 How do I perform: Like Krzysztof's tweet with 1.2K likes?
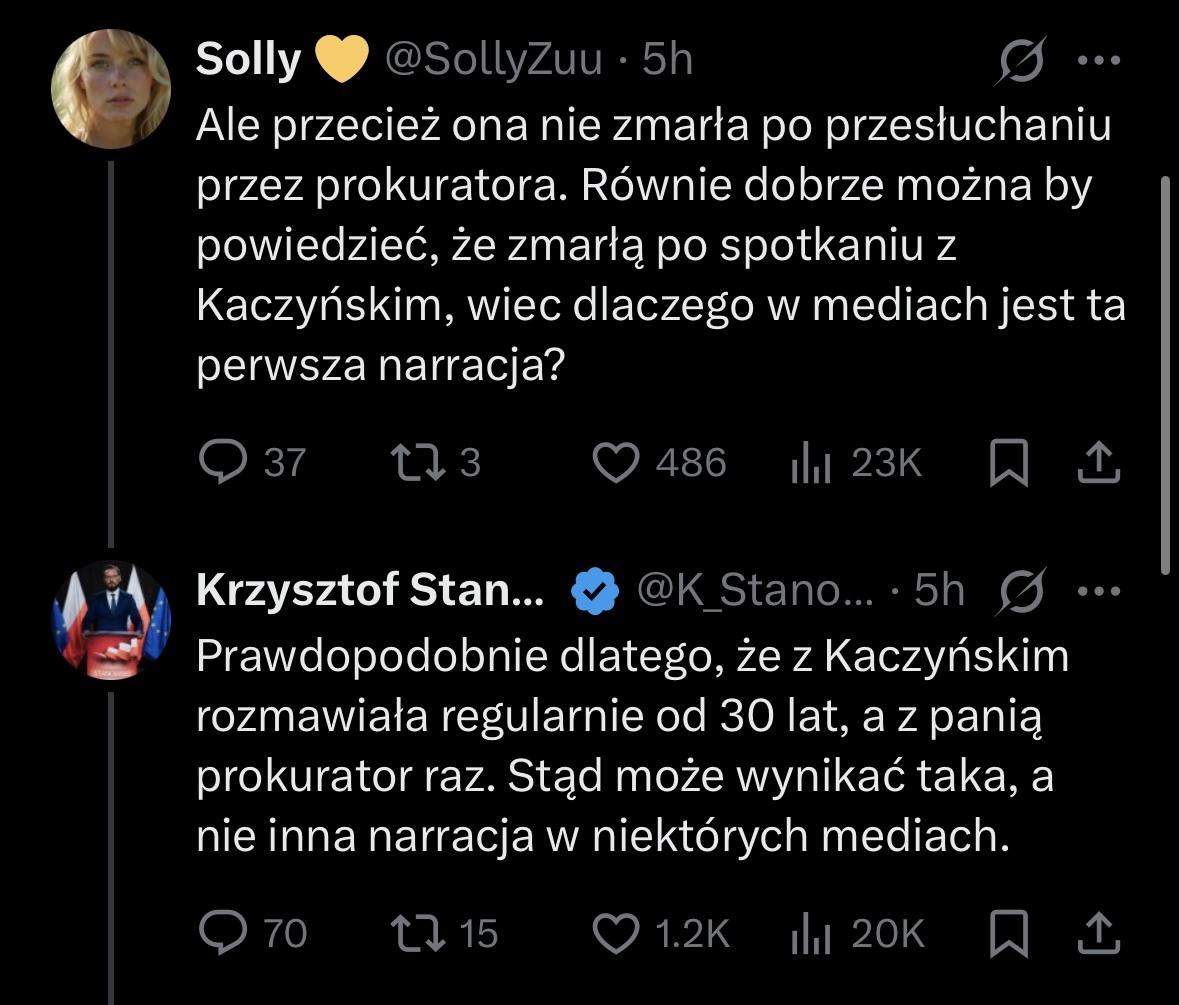pos(617,933)
